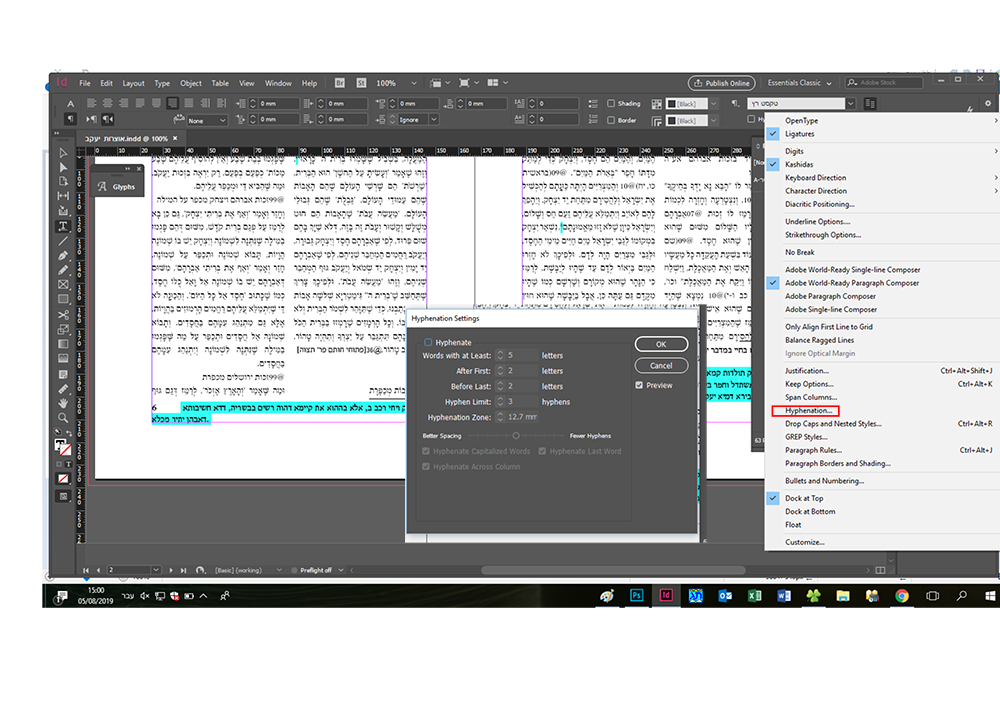The width and height of the screenshot is (1000, 707).
Task: Enable the Shading checkbox
Action: 611,103
